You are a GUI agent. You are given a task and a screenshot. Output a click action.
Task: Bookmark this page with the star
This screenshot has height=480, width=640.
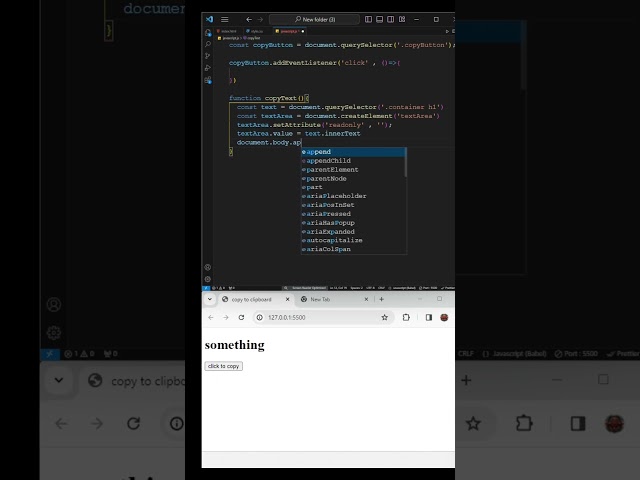384,318
